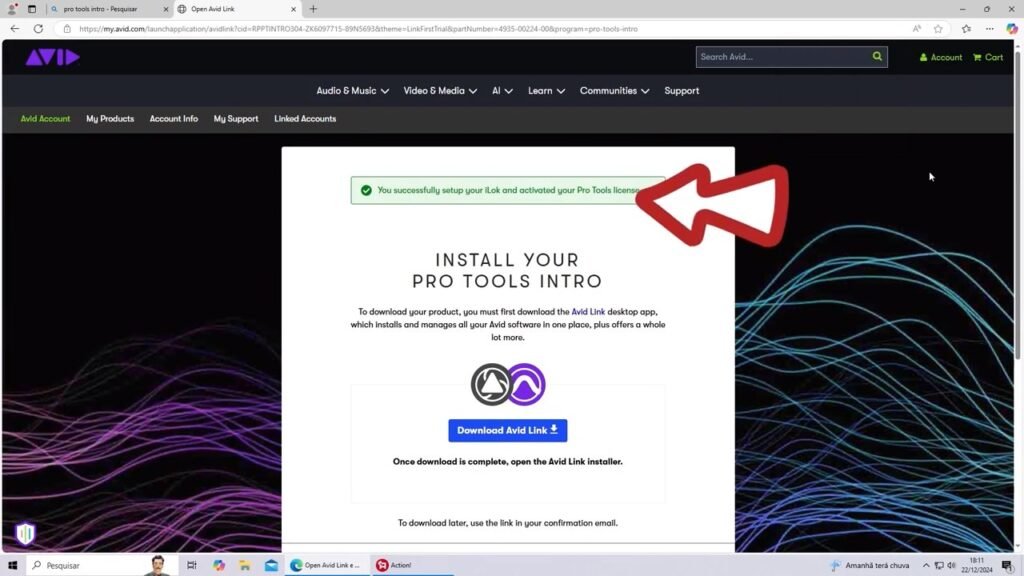Open Linked Accounts

(305, 119)
